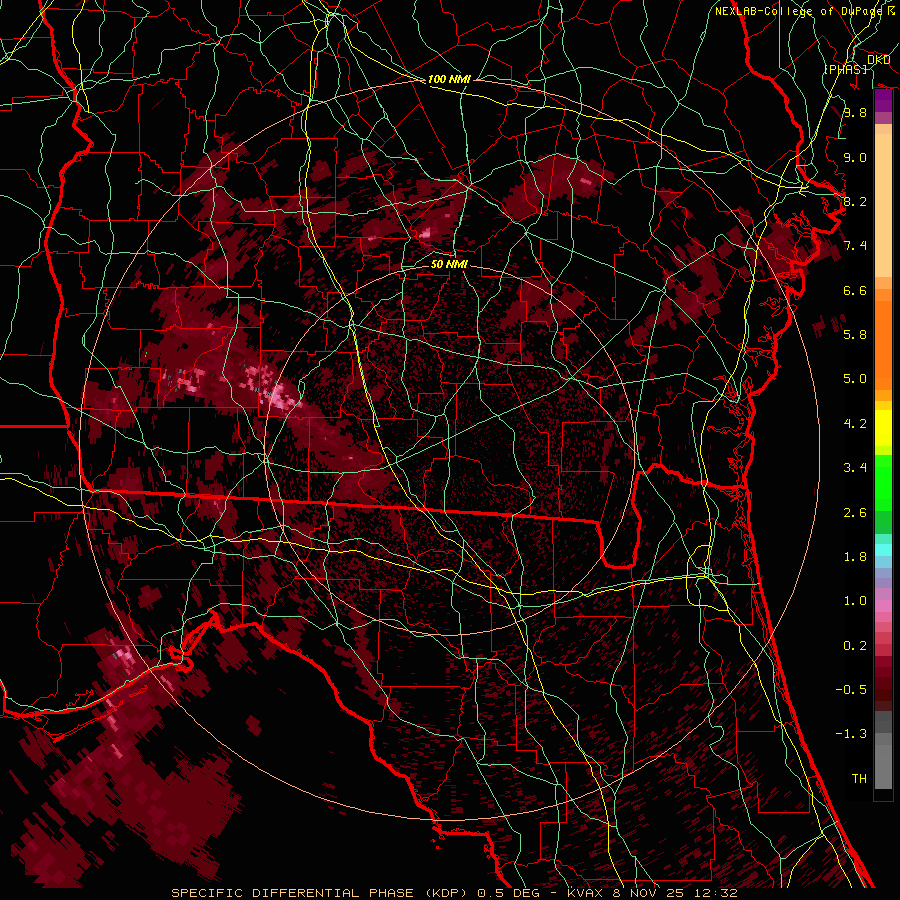Click the orange band near 5.8
Image resolution: width=900 pixels, height=900 pixels.
[883, 335]
